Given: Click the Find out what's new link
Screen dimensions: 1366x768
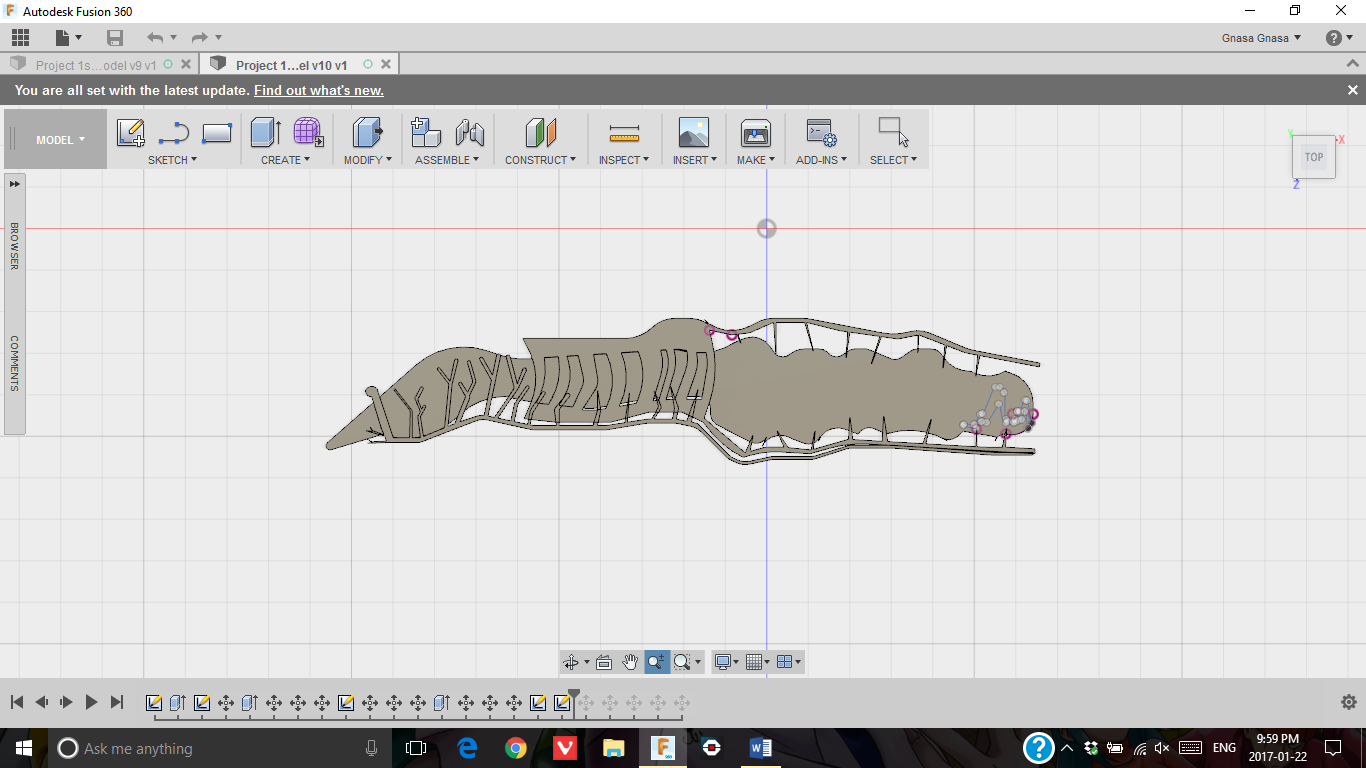Looking at the screenshot, I should pos(319,90).
